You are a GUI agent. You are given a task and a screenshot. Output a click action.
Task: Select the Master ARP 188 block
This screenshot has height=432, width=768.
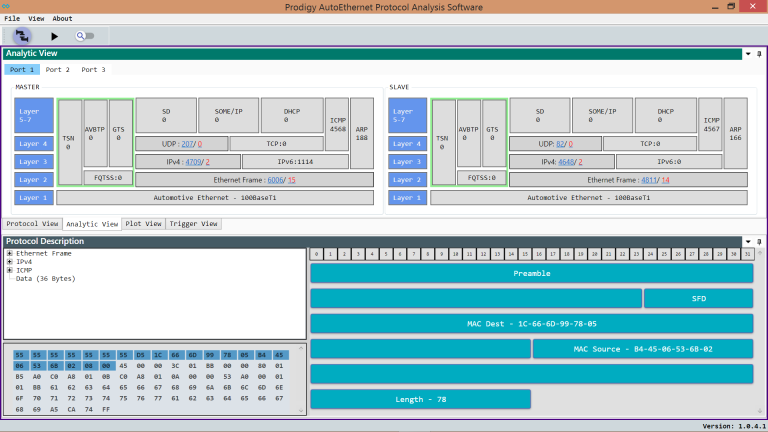362,133
